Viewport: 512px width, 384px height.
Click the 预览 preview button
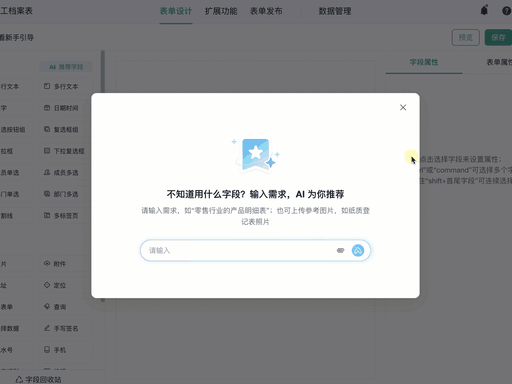pyautogui.click(x=466, y=37)
